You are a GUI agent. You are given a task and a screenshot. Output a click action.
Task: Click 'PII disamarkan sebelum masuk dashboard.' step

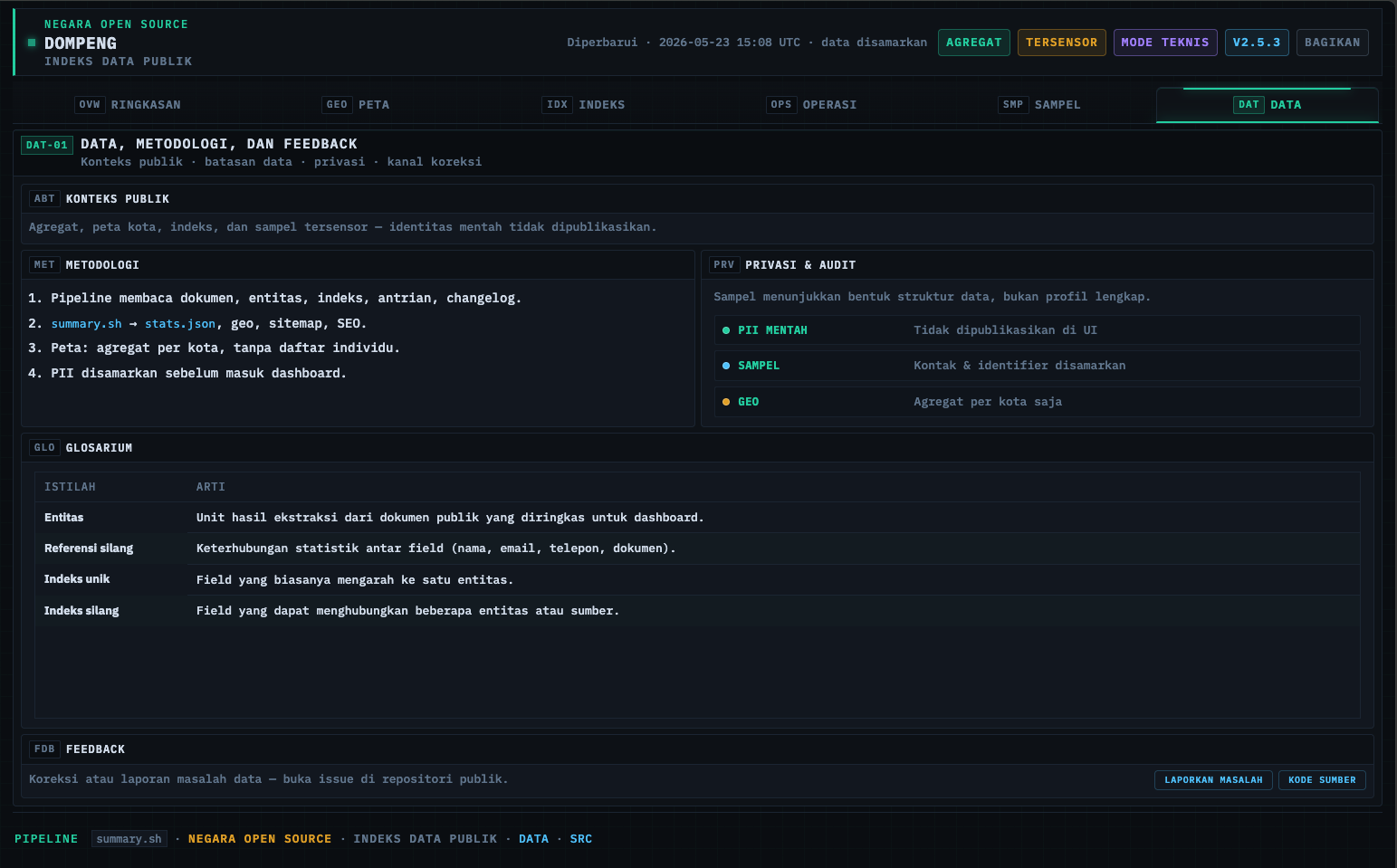tap(198, 373)
